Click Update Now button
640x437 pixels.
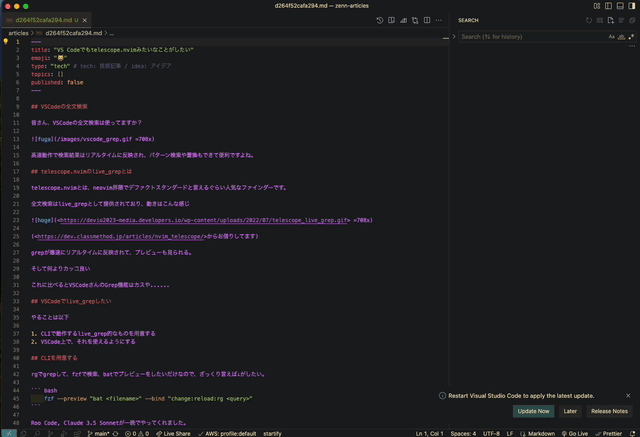pos(533,411)
